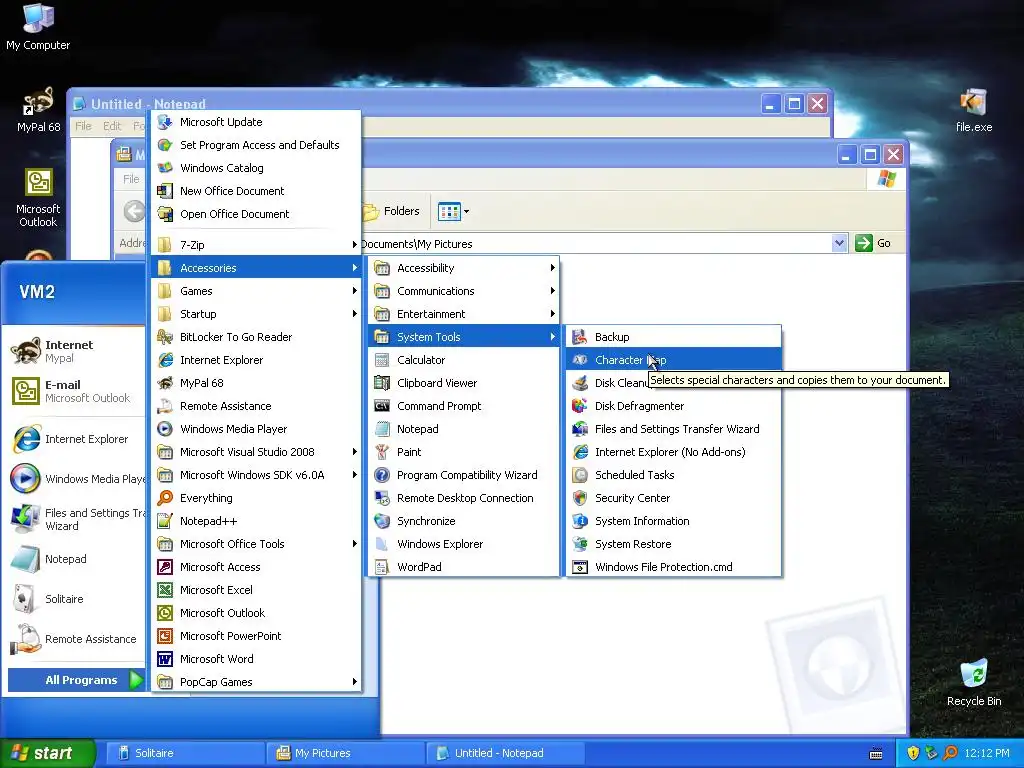
Task: Click the Everything search icon in All Programs
Action: click(x=165, y=498)
